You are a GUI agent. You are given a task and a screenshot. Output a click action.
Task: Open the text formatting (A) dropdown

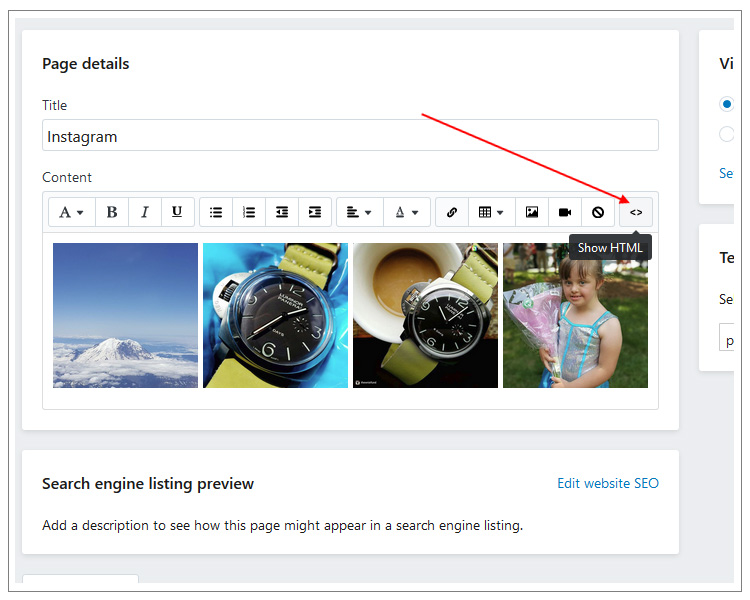pos(72,212)
